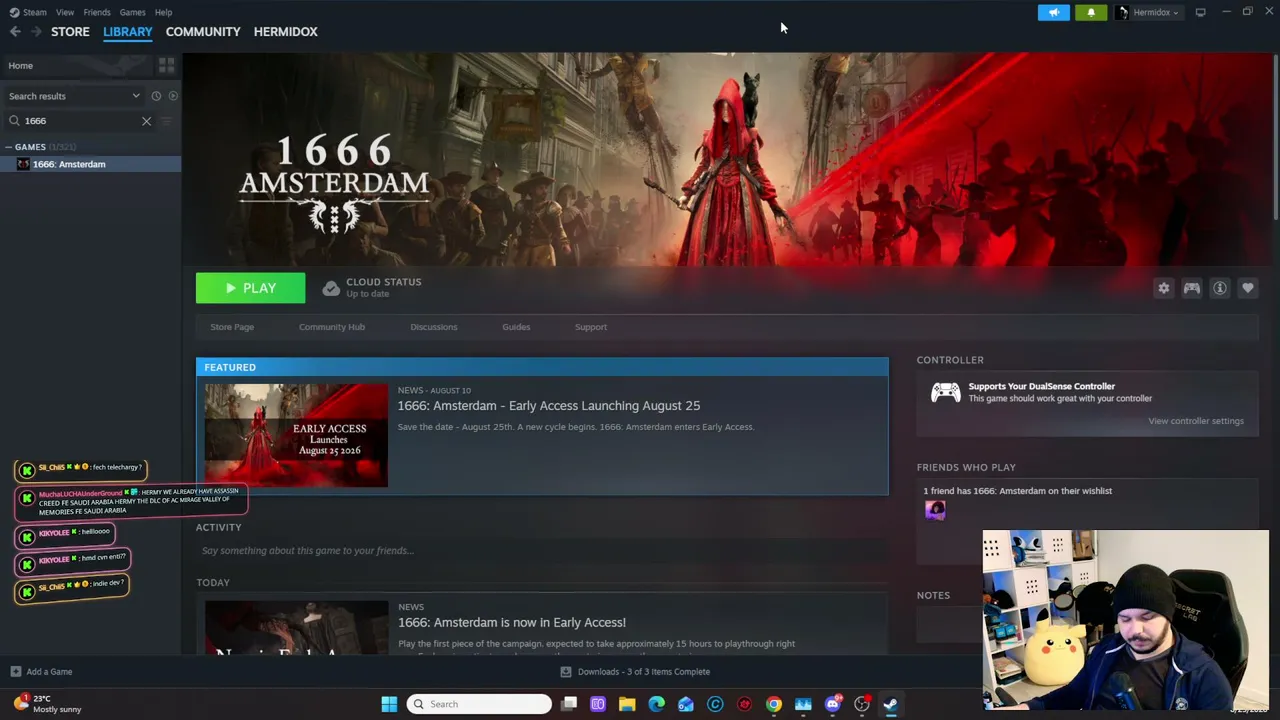
Task: Open the Search results dropdown
Action: click(x=73, y=96)
